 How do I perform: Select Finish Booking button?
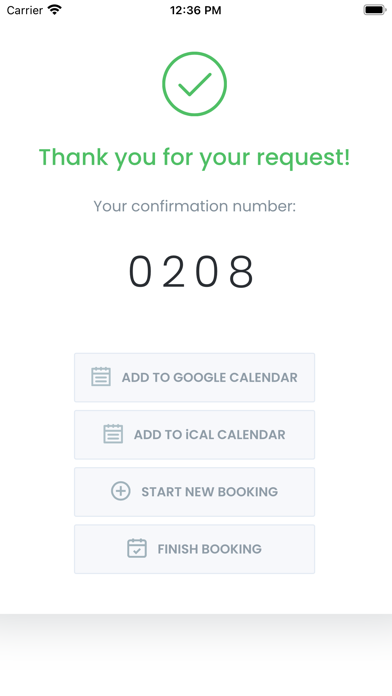pos(194,549)
